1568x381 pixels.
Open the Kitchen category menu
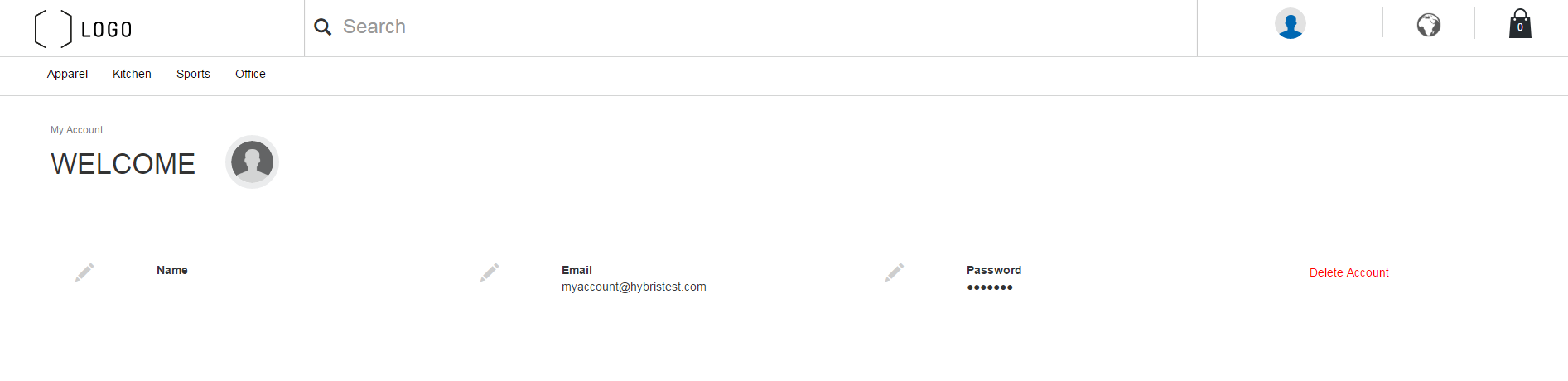[132, 74]
